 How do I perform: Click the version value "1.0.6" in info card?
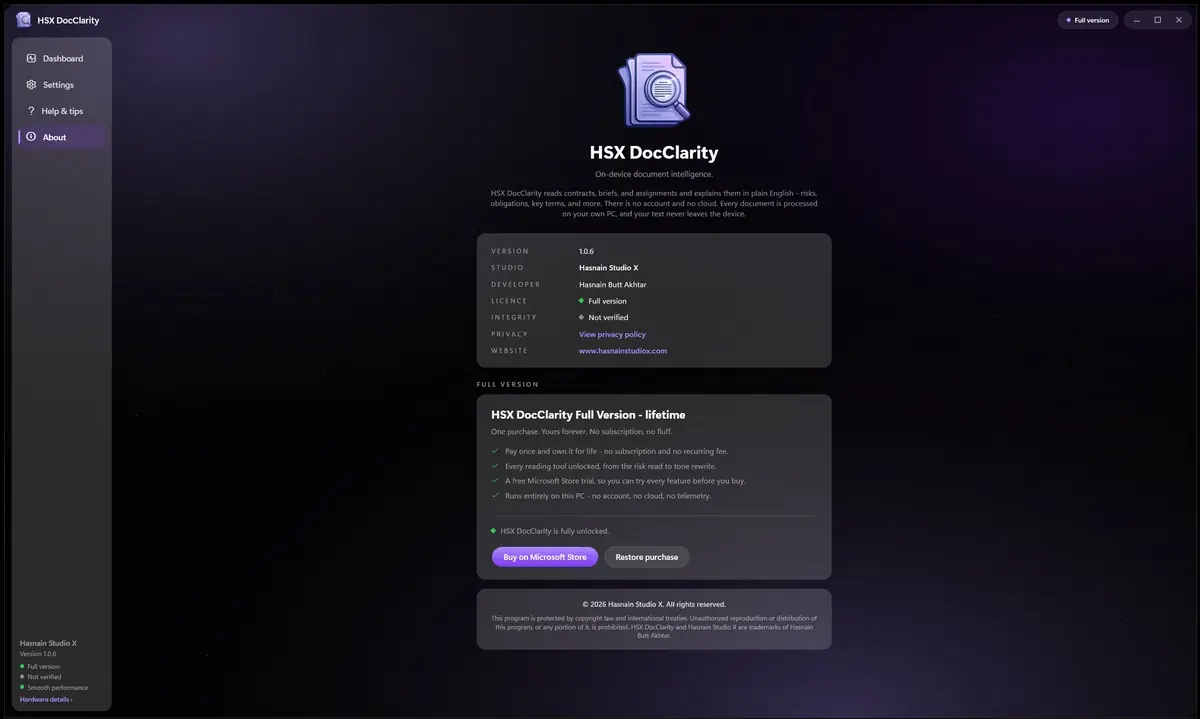(586, 251)
